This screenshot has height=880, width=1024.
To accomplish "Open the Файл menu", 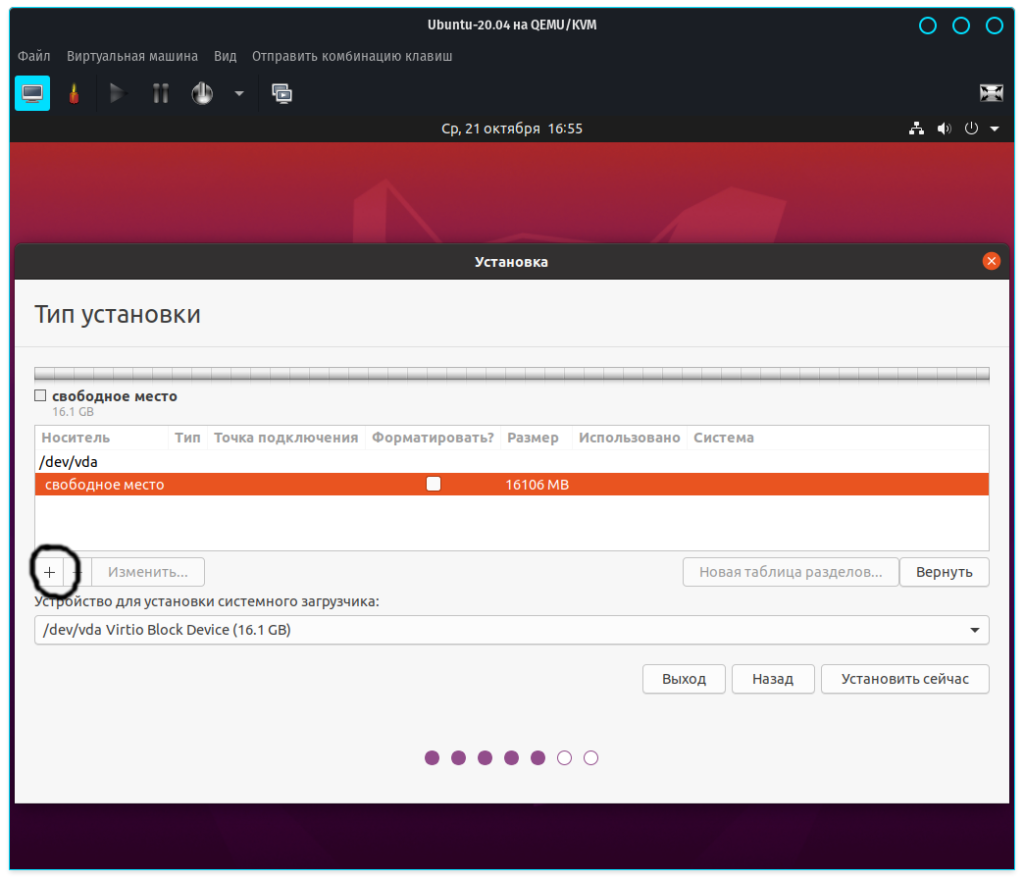I will pyautogui.click(x=34, y=56).
